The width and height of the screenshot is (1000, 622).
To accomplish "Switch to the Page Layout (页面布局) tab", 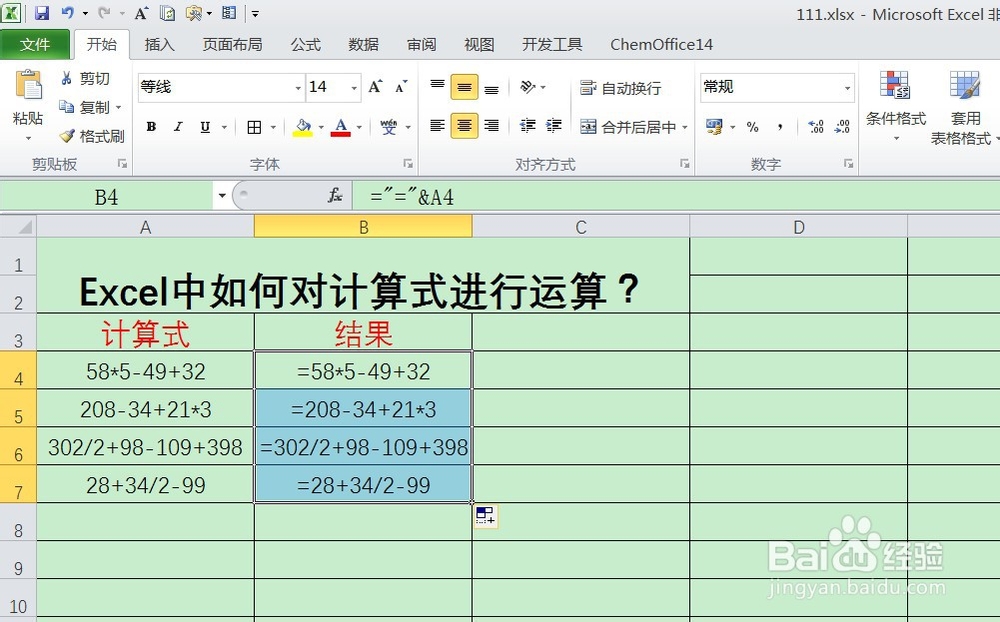I will (x=232, y=44).
